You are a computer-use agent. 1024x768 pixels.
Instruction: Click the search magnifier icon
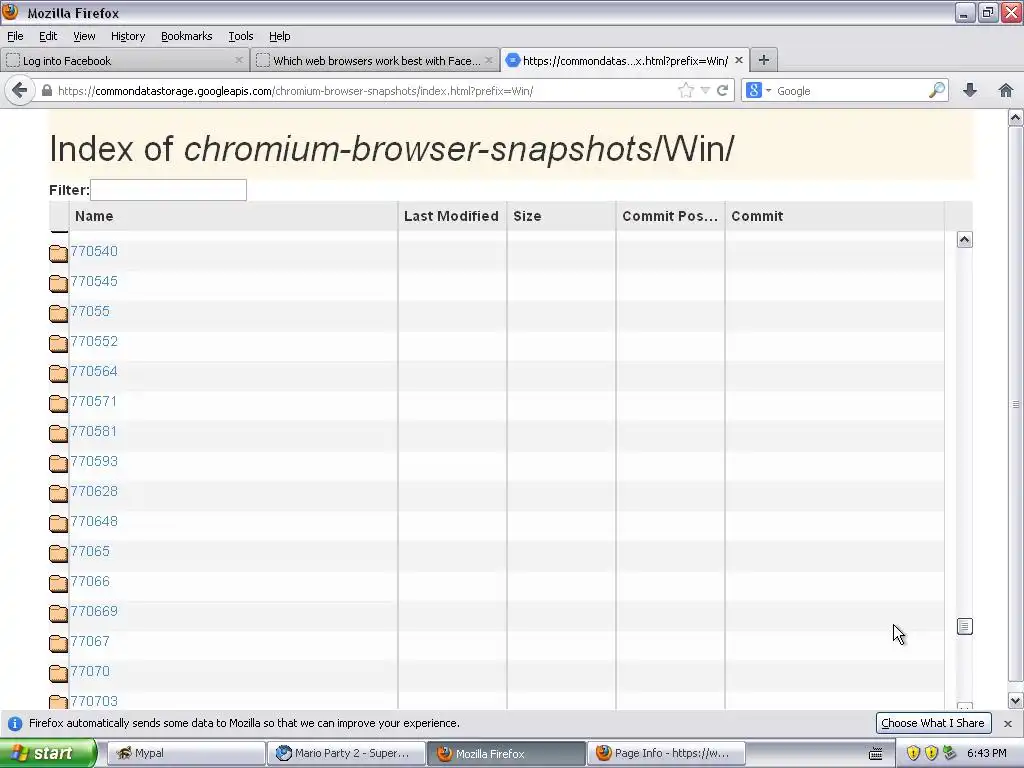(936, 90)
